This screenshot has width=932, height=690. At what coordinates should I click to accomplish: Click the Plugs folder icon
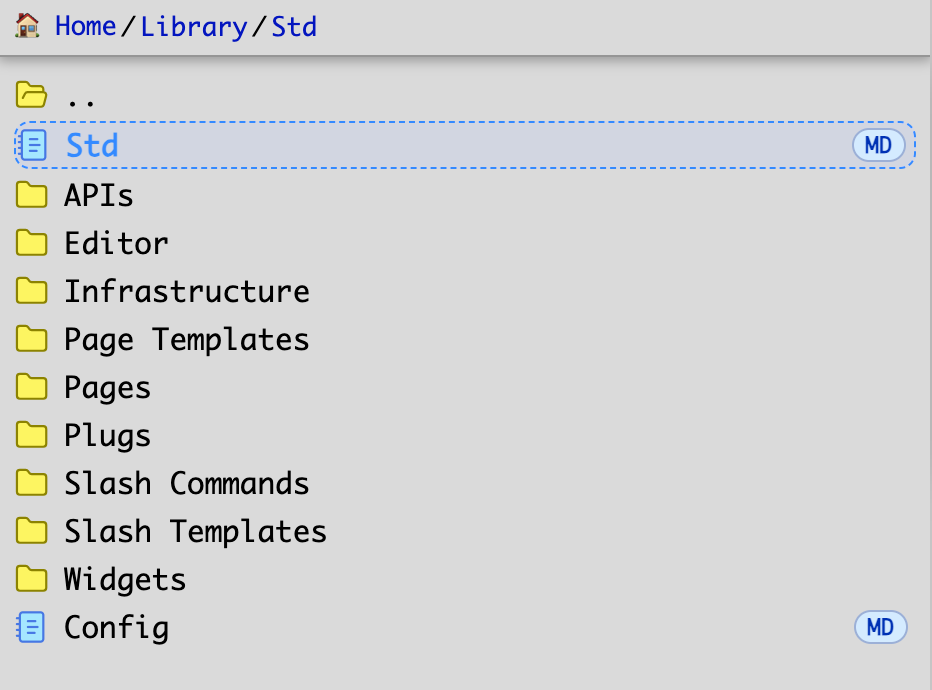pyautogui.click(x=32, y=436)
